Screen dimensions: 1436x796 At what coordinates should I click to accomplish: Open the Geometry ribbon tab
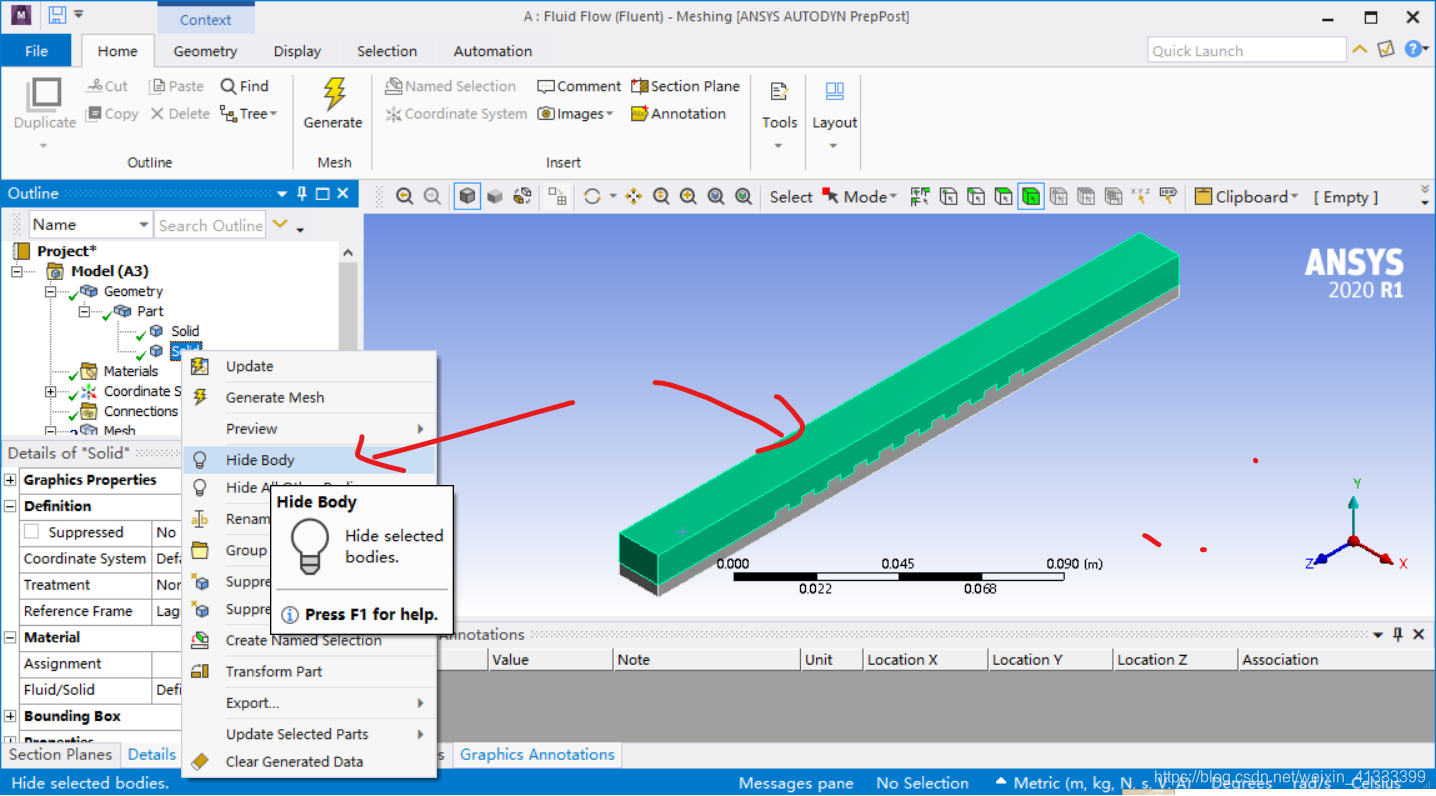(x=205, y=51)
